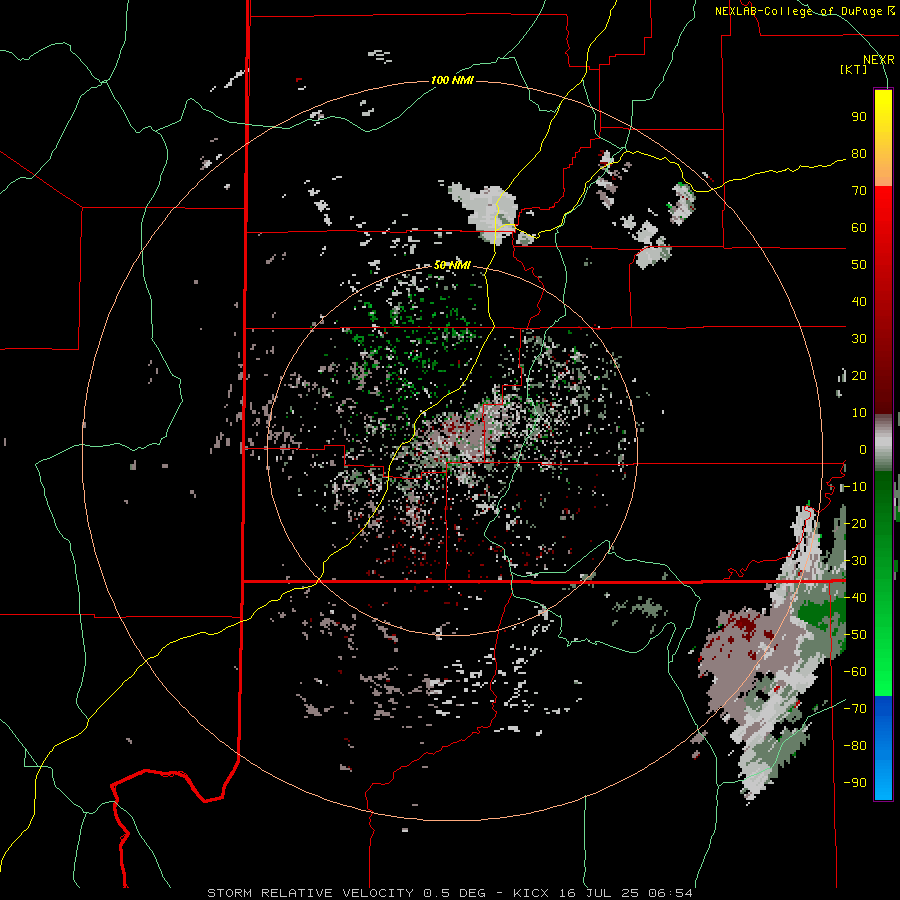Click the 10 value on the velocity scale
Viewport: 900px width, 900px height.
click(x=859, y=413)
